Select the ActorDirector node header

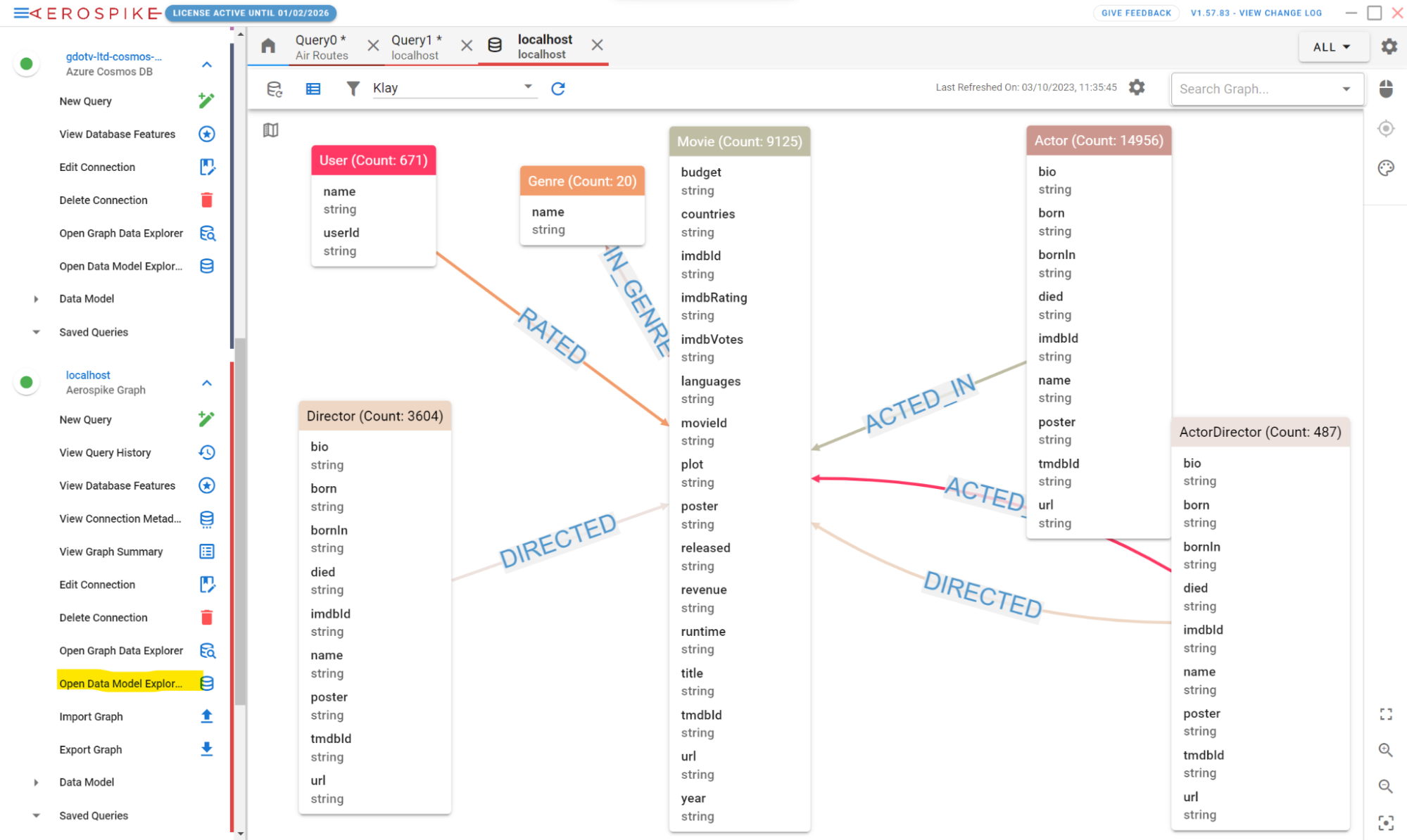1261,432
